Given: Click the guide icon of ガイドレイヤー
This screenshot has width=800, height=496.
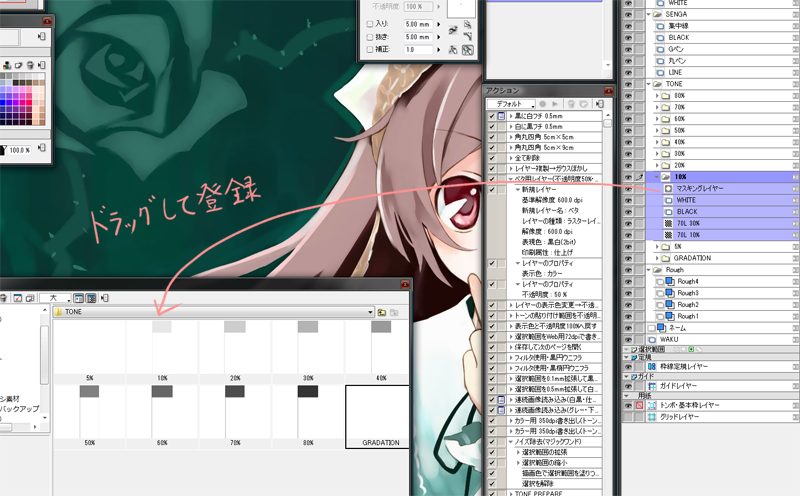Looking at the screenshot, I should pos(652,386).
